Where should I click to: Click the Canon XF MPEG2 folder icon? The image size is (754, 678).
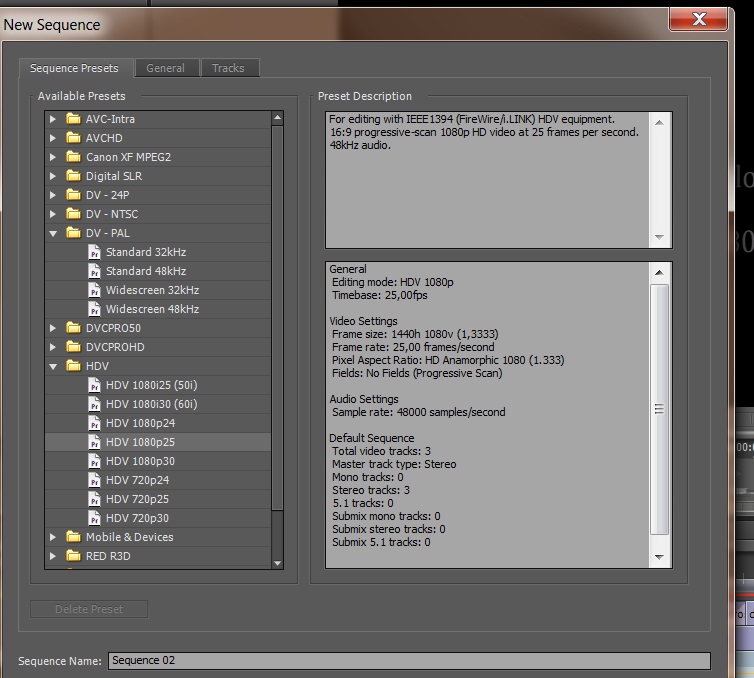coord(74,156)
